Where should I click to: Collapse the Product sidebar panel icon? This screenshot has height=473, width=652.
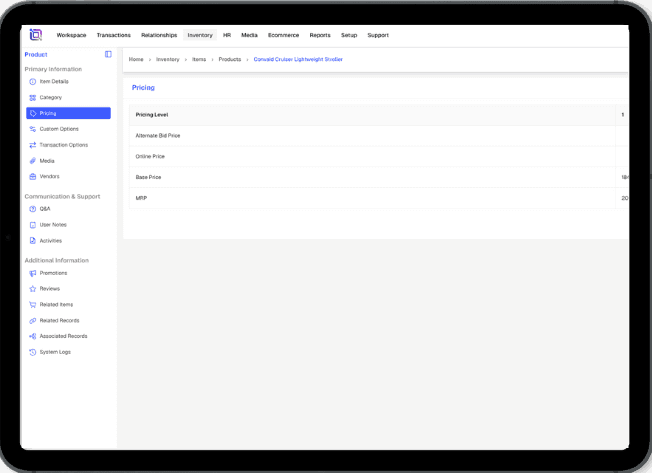tap(108, 54)
